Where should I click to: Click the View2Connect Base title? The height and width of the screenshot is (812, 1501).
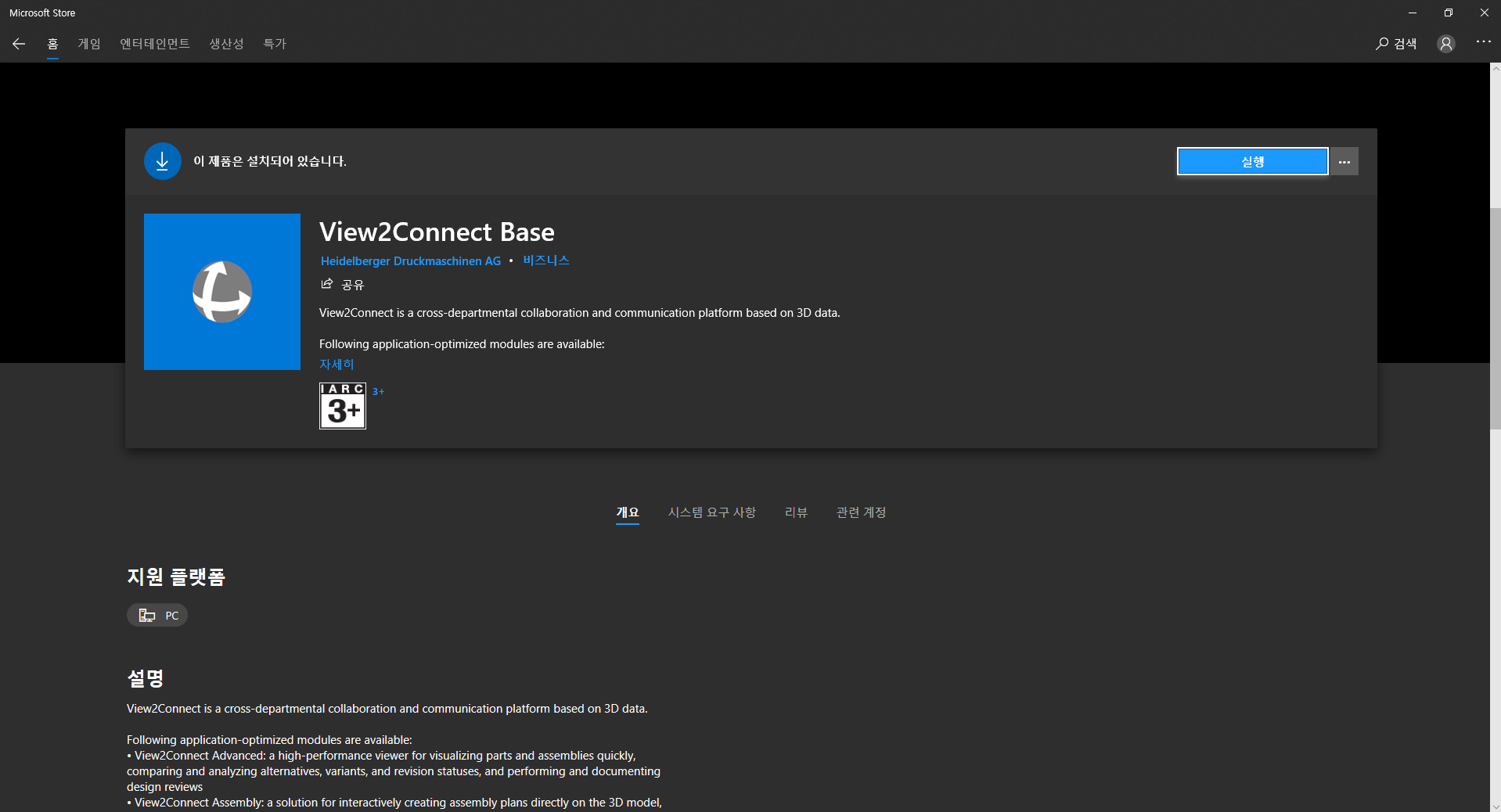437,232
